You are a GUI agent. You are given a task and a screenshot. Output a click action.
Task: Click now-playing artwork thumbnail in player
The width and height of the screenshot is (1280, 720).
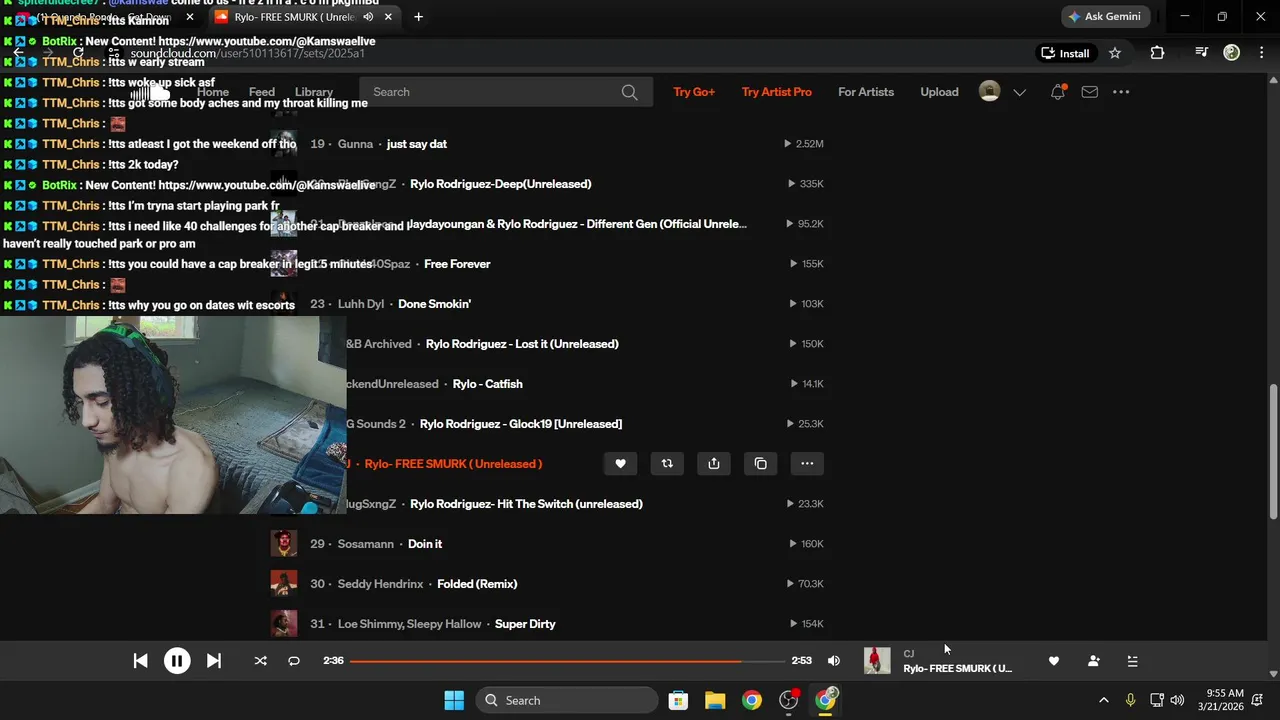tap(877, 661)
